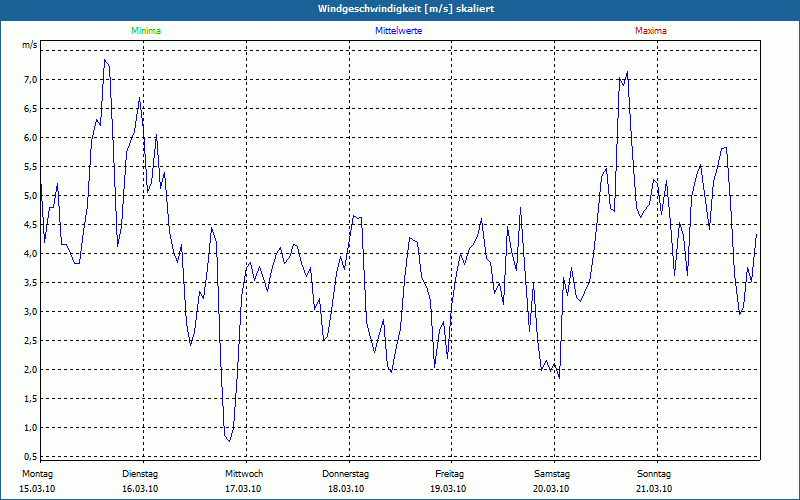Click the 5,5 y-axis value
The width and height of the screenshot is (800, 500).
click(30, 167)
